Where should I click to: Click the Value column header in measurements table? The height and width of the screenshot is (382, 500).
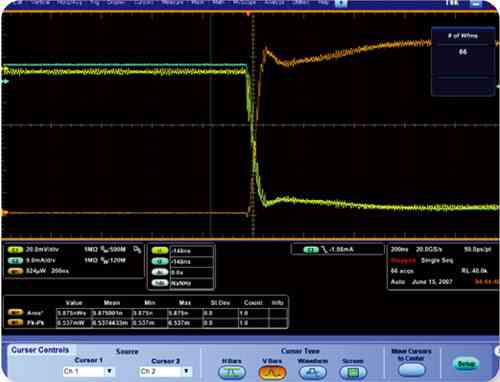74,303
